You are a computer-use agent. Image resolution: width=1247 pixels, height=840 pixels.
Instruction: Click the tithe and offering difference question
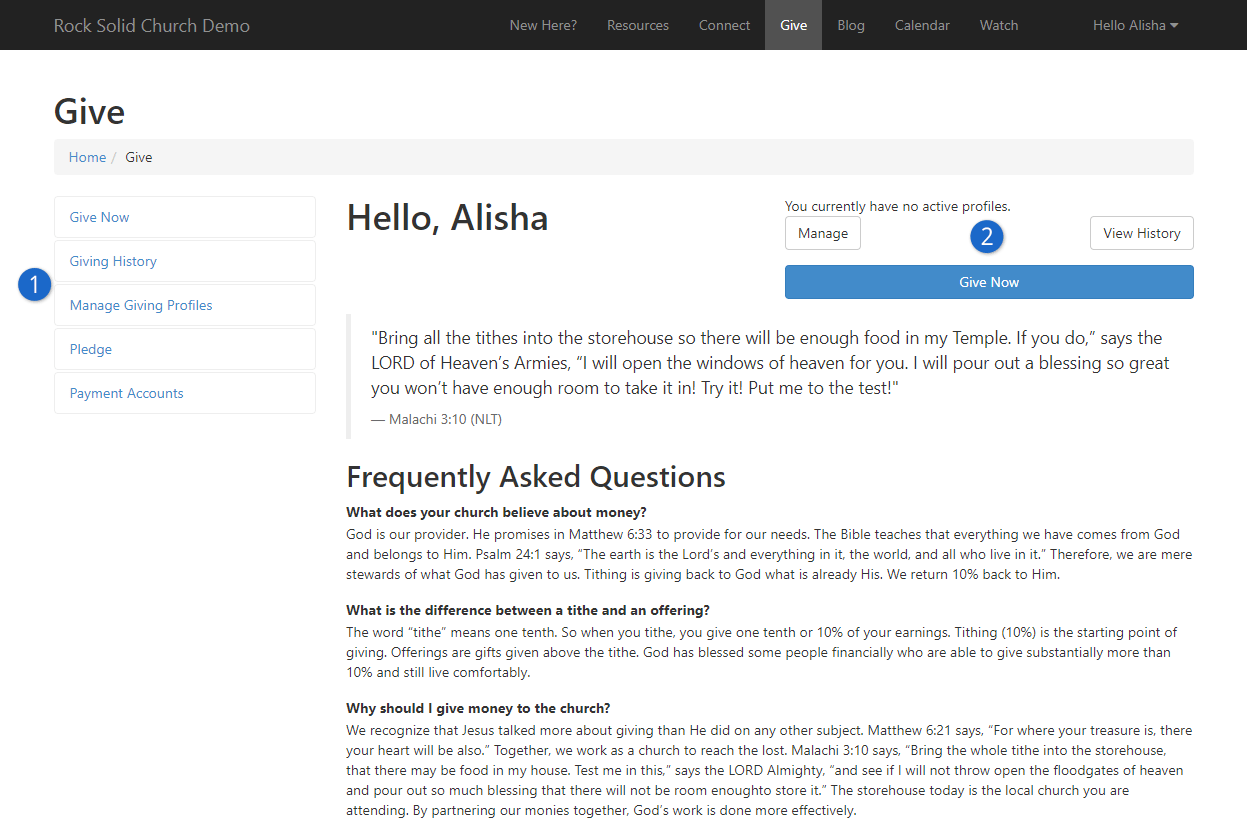click(x=528, y=610)
